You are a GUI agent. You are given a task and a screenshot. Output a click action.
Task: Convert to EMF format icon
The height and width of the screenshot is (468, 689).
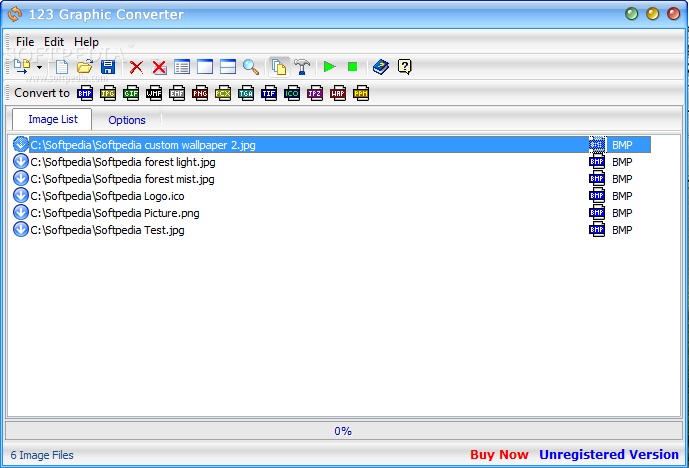[x=177, y=93]
